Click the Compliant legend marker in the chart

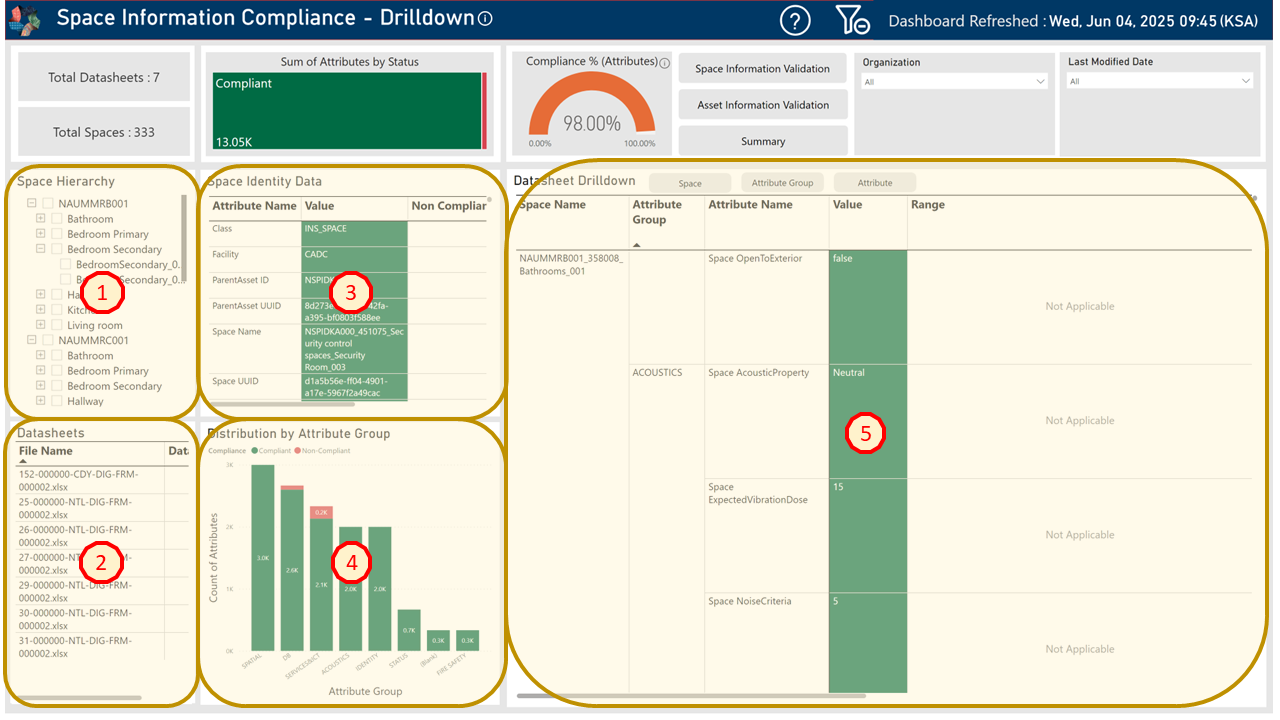255,451
